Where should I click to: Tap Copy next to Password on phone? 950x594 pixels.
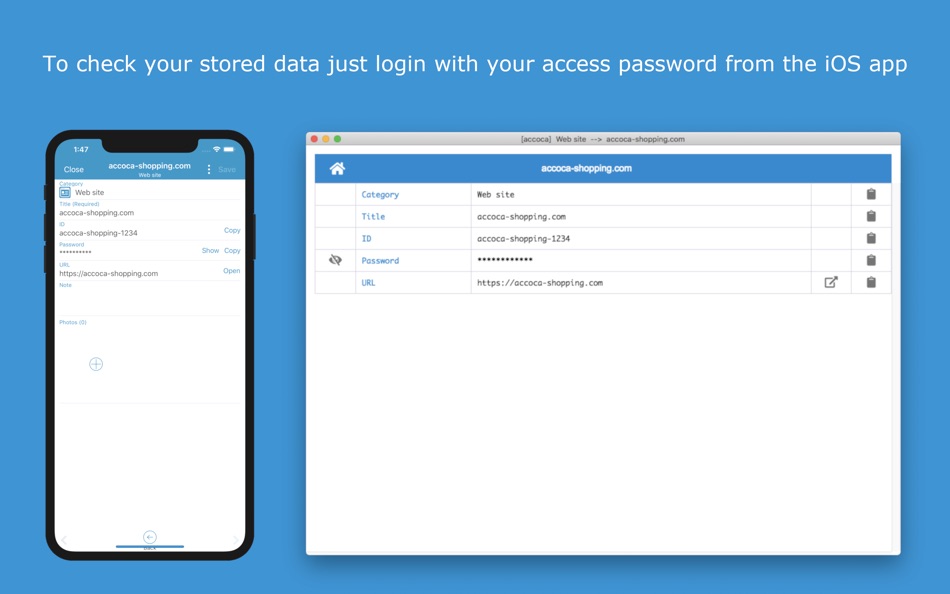(x=232, y=250)
